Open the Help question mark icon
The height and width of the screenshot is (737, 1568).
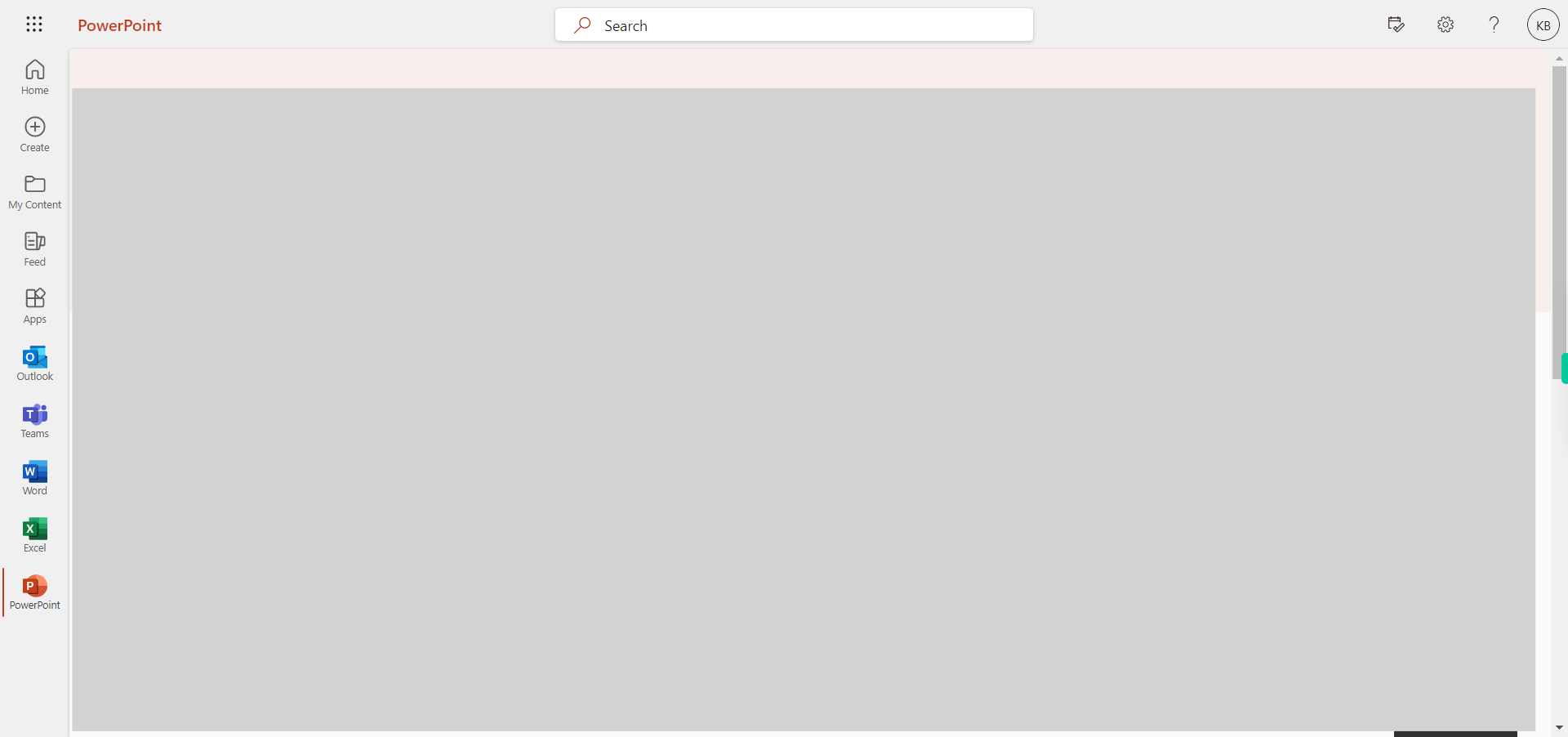click(x=1494, y=25)
